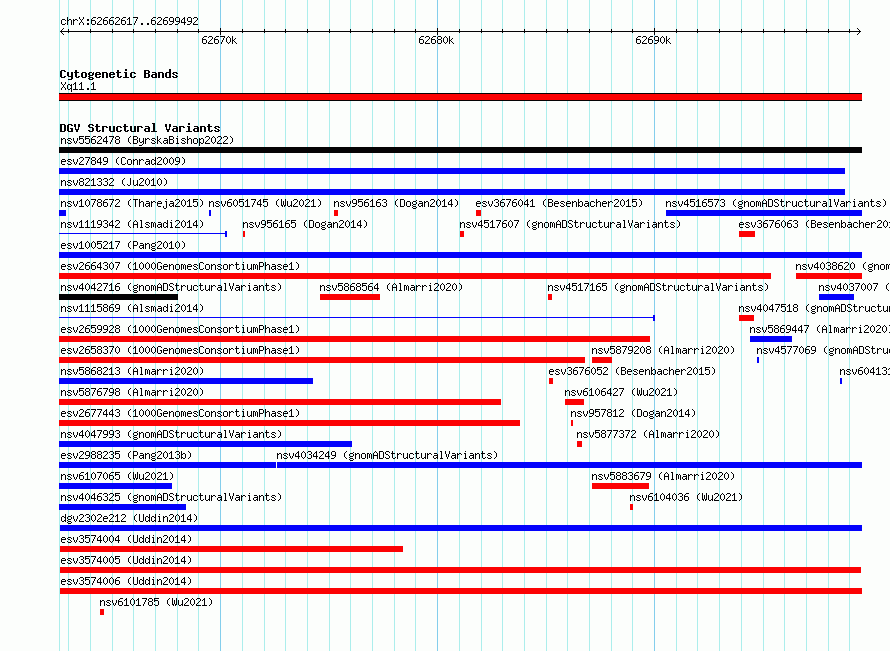Viewport: 890px width, 651px height.
Task: Click the nsv4037007 variant label
Action: pyautogui.click(x=854, y=287)
